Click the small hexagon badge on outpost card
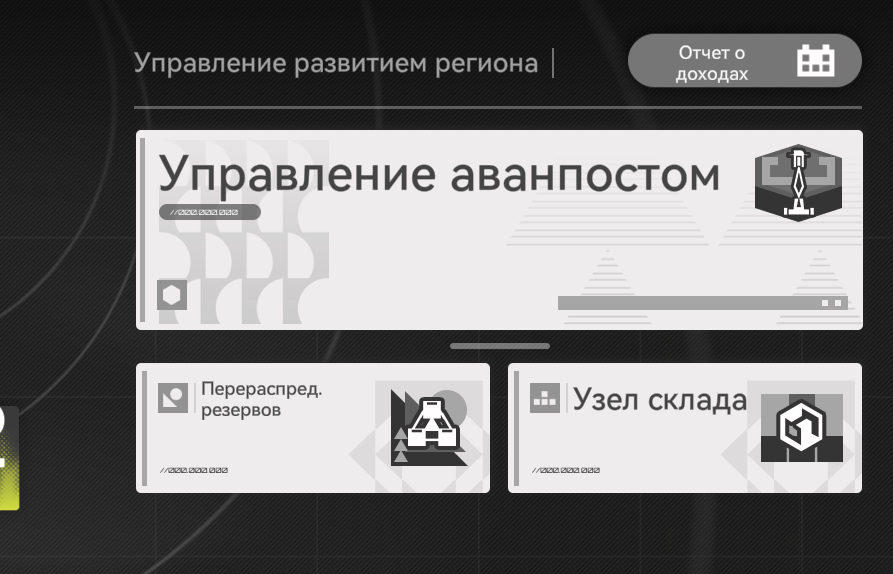 pos(172,295)
